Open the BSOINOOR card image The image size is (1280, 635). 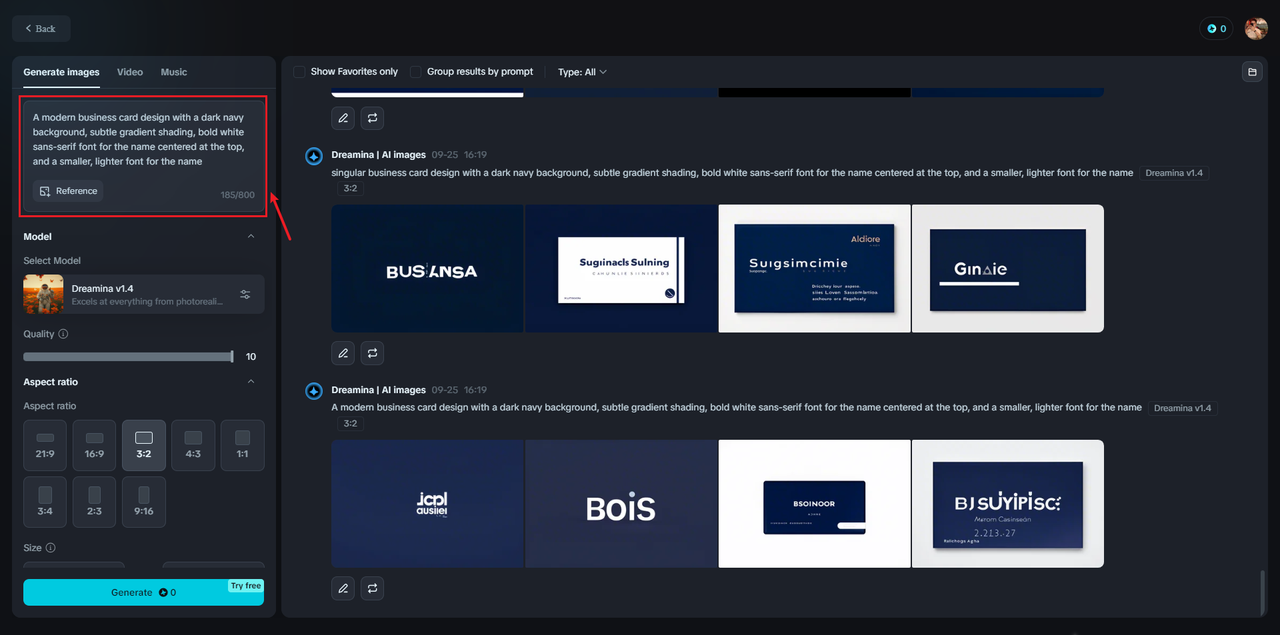(814, 504)
